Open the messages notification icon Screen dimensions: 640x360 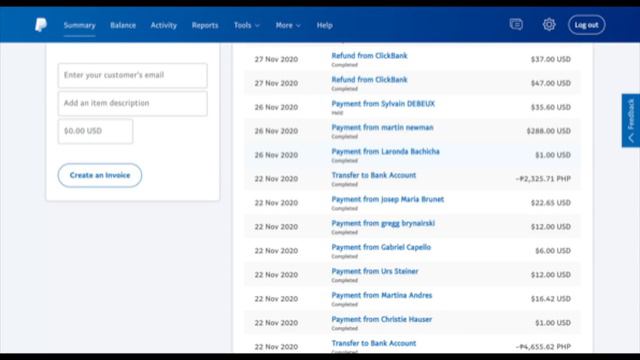516,25
